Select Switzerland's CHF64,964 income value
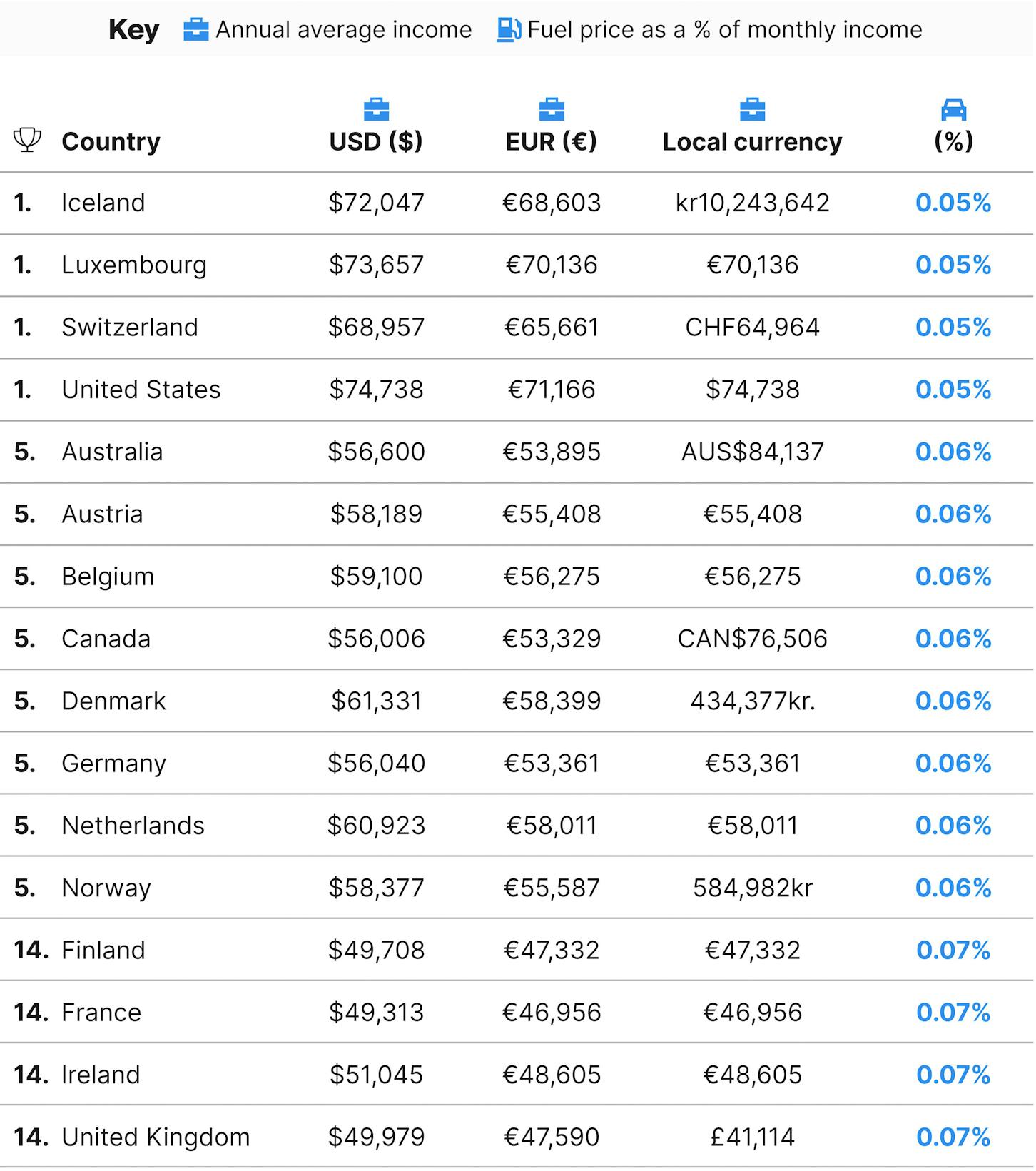 point(753,327)
